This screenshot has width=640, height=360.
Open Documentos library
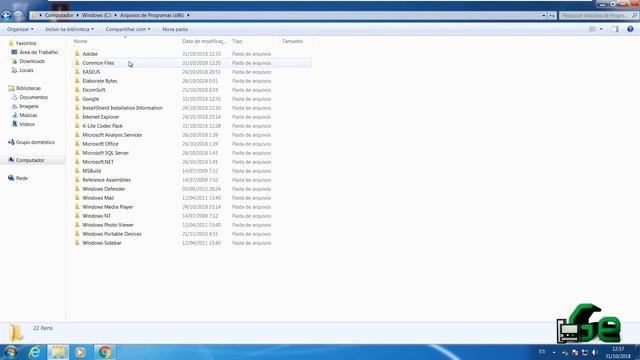[33, 97]
